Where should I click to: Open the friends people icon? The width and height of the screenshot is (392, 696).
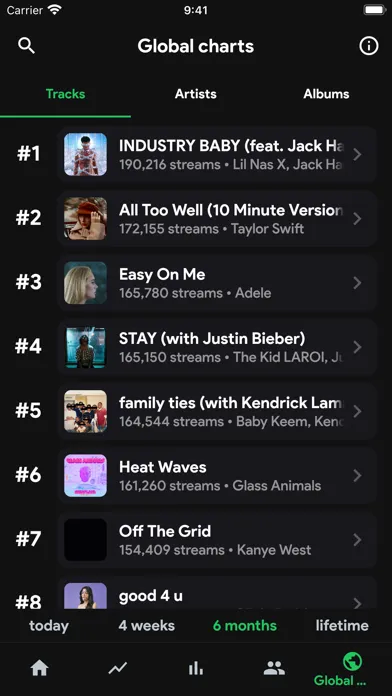coord(274,668)
